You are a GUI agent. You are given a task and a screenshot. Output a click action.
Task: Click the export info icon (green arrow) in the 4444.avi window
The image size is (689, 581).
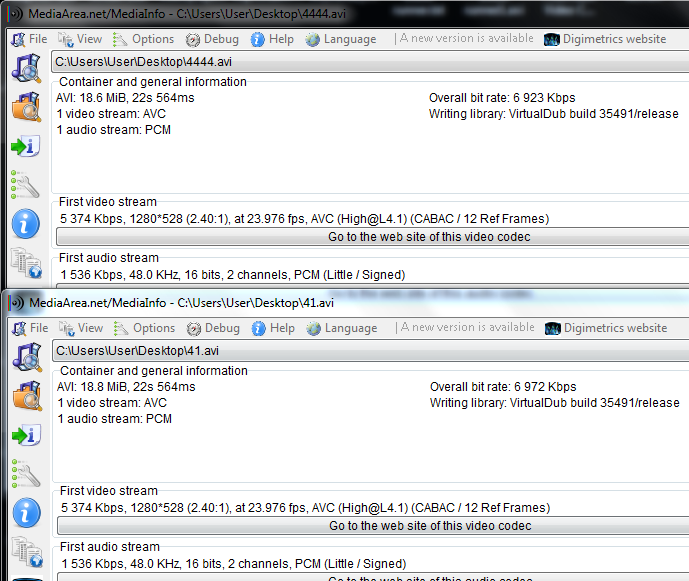point(25,146)
